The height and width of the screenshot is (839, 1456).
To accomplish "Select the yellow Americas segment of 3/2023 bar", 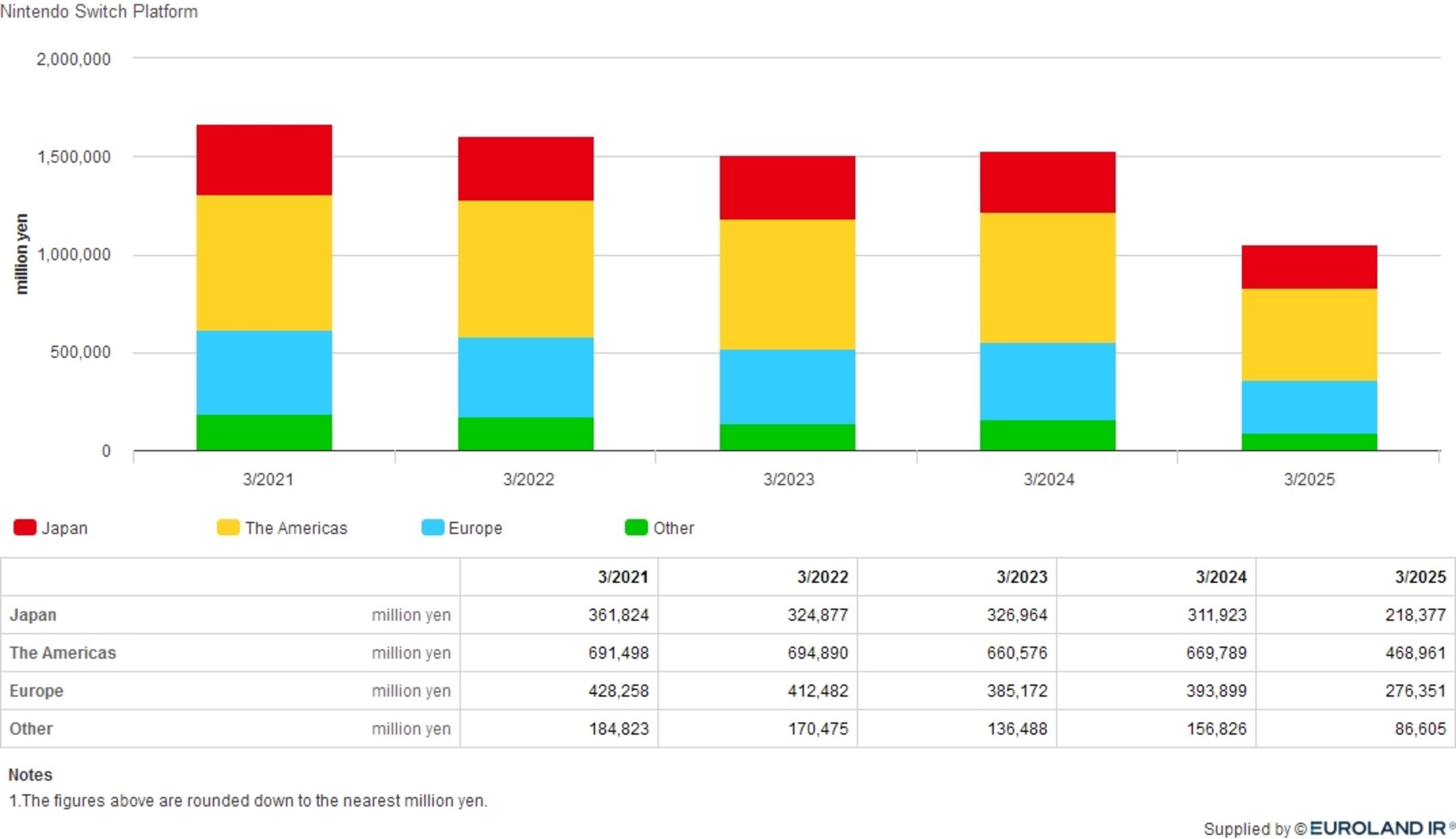I will point(787,284).
